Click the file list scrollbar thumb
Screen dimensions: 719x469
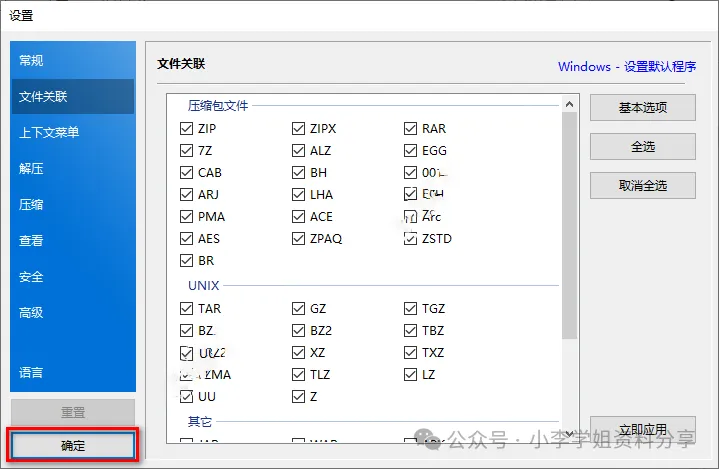pyautogui.click(x=570, y=226)
